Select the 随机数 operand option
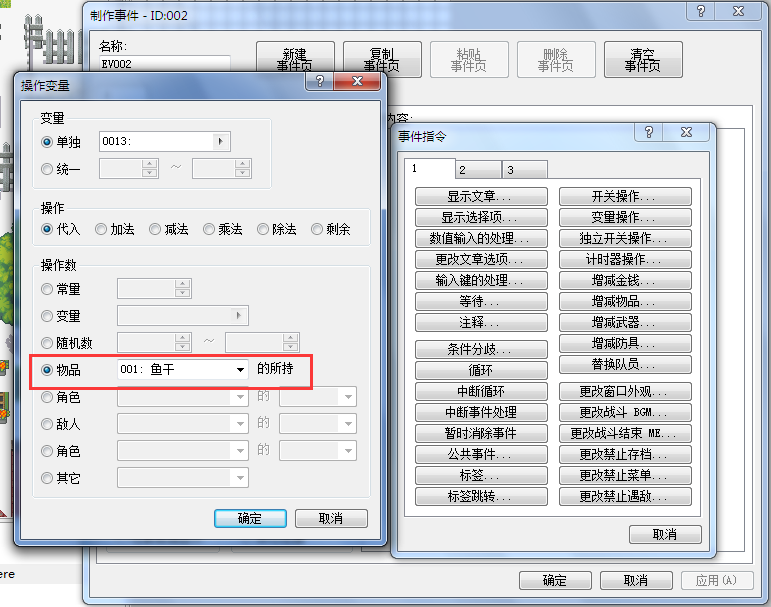The width and height of the screenshot is (771, 607). [47, 343]
